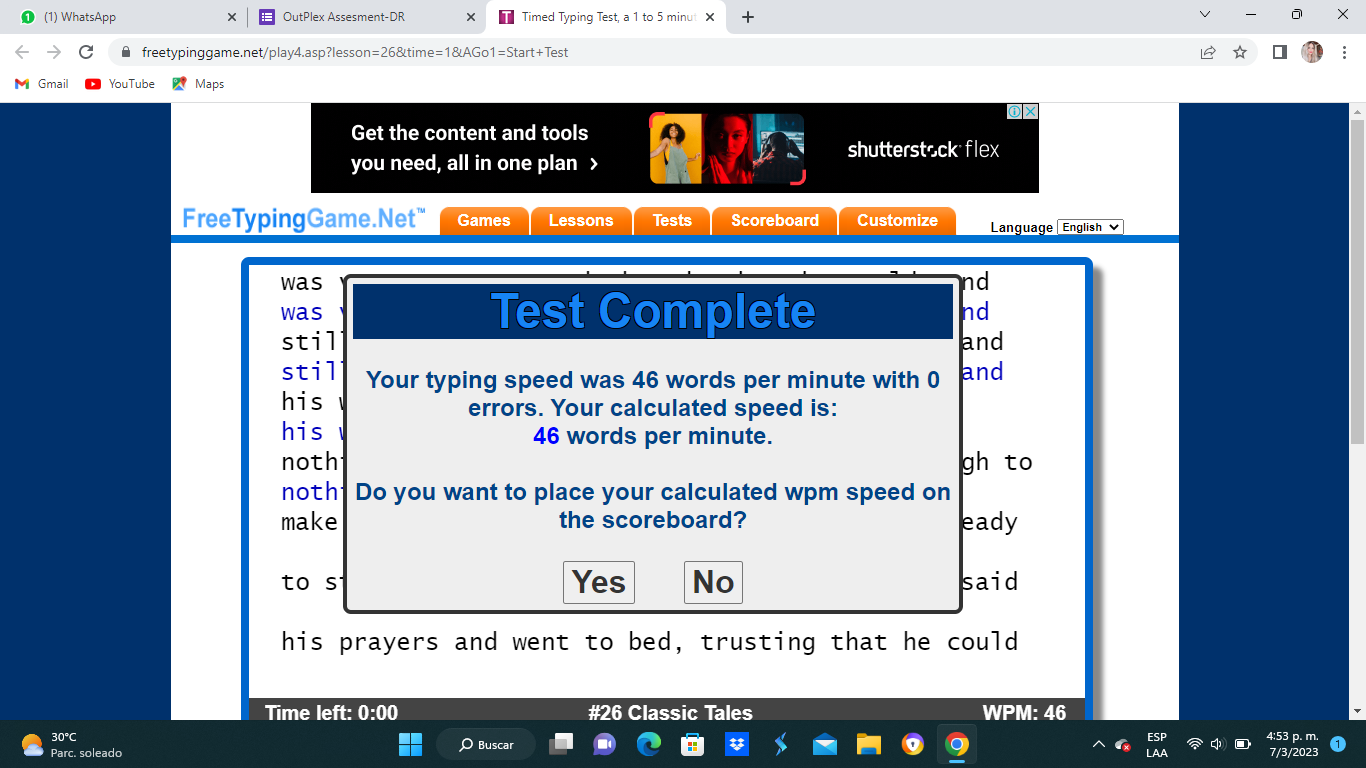Open battery status icon
Screen dimensions: 1366x768
point(1243,744)
